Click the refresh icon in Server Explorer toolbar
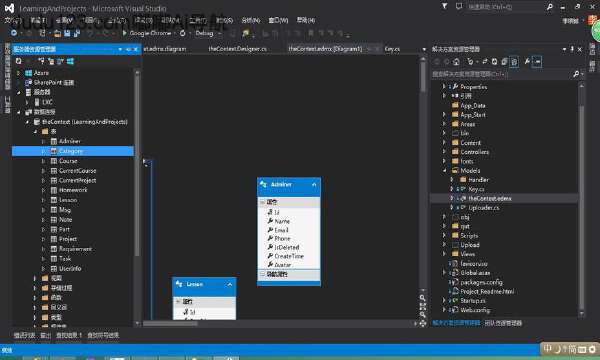This screenshot has width=600, height=360. point(18,61)
